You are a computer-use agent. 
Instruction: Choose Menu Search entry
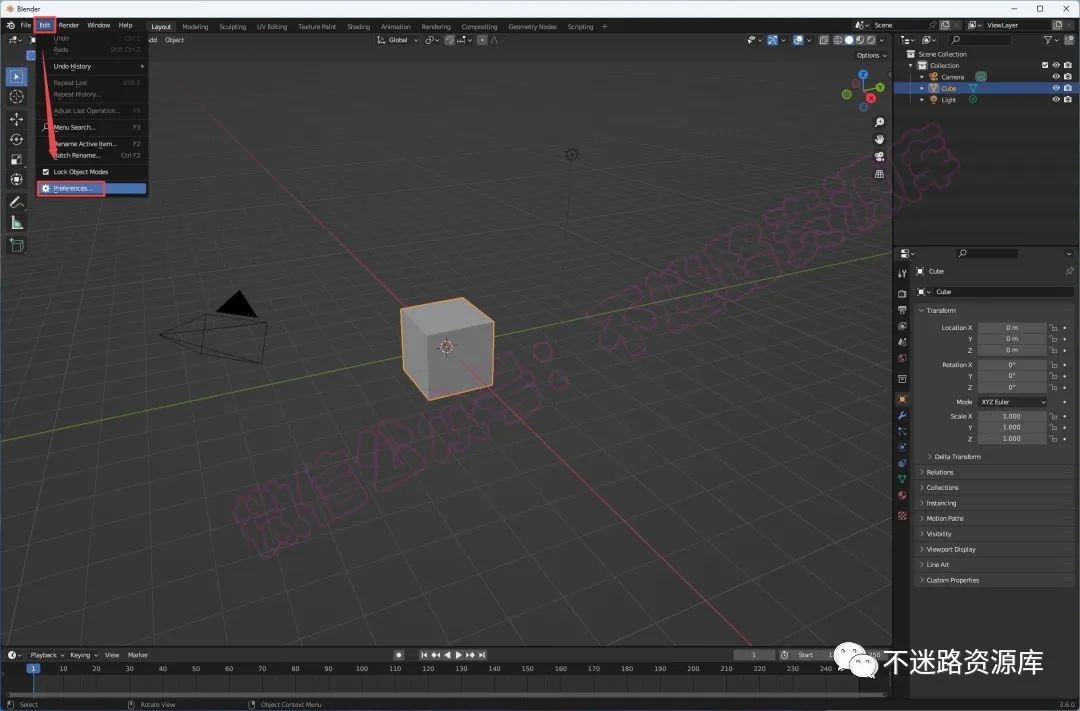point(92,127)
